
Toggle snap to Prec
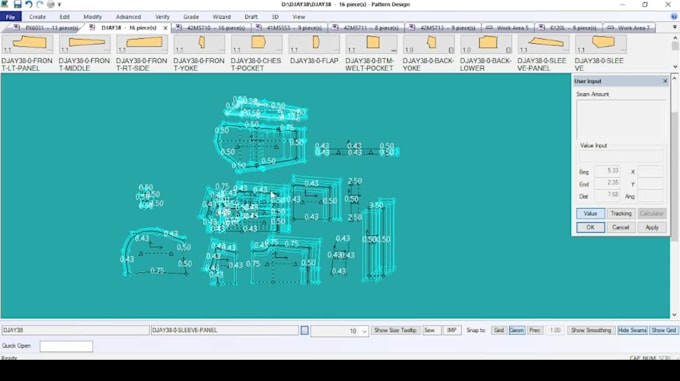point(535,330)
